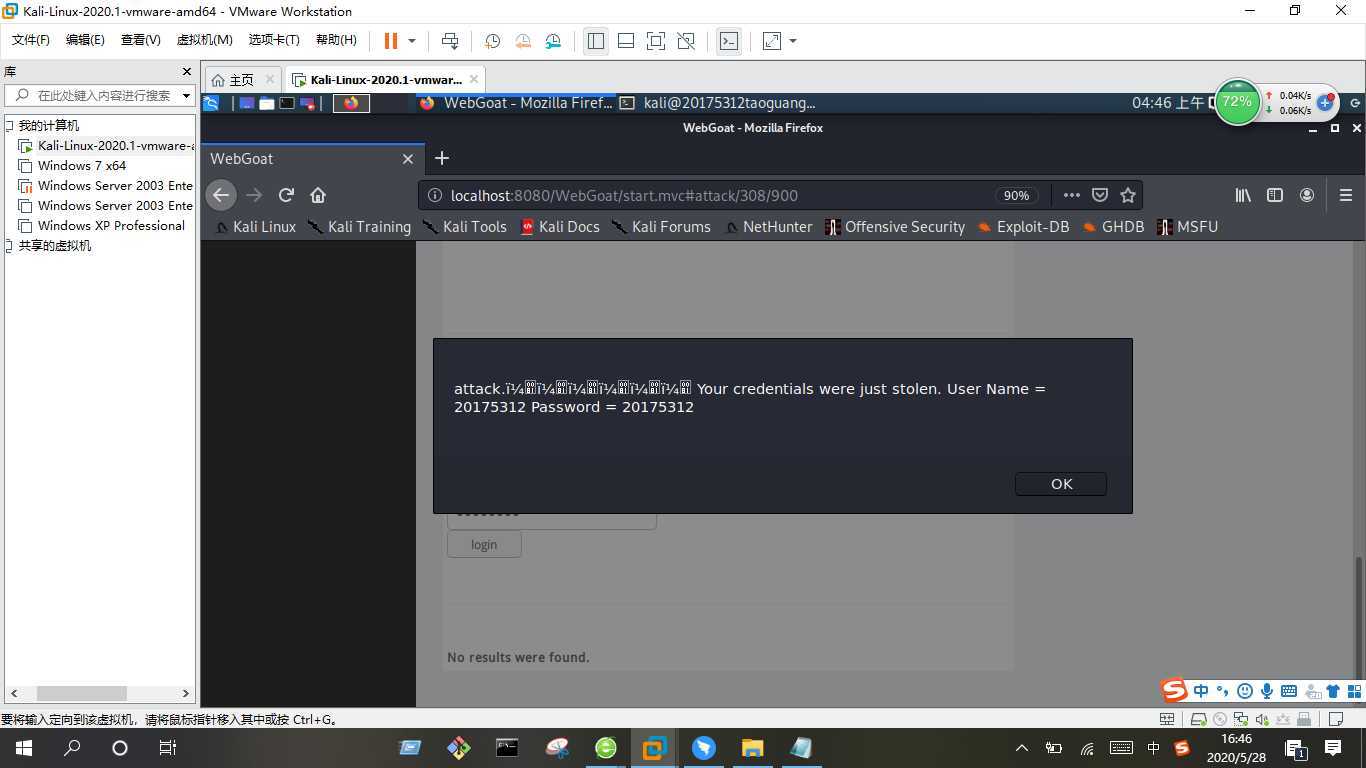
Task: Open the Firefox hamburger menu
Action: [x=1346, y=195]
